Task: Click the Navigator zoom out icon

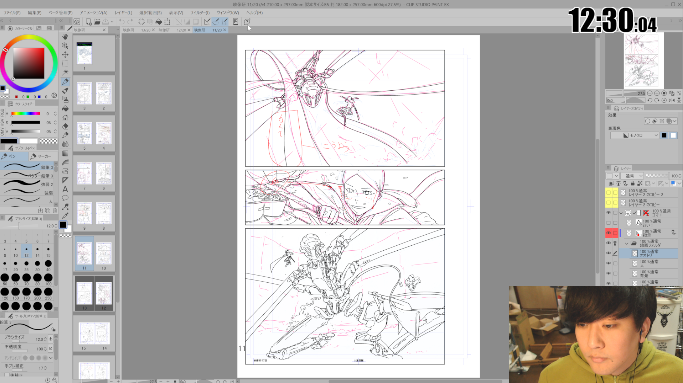Action: coord(649,93)
